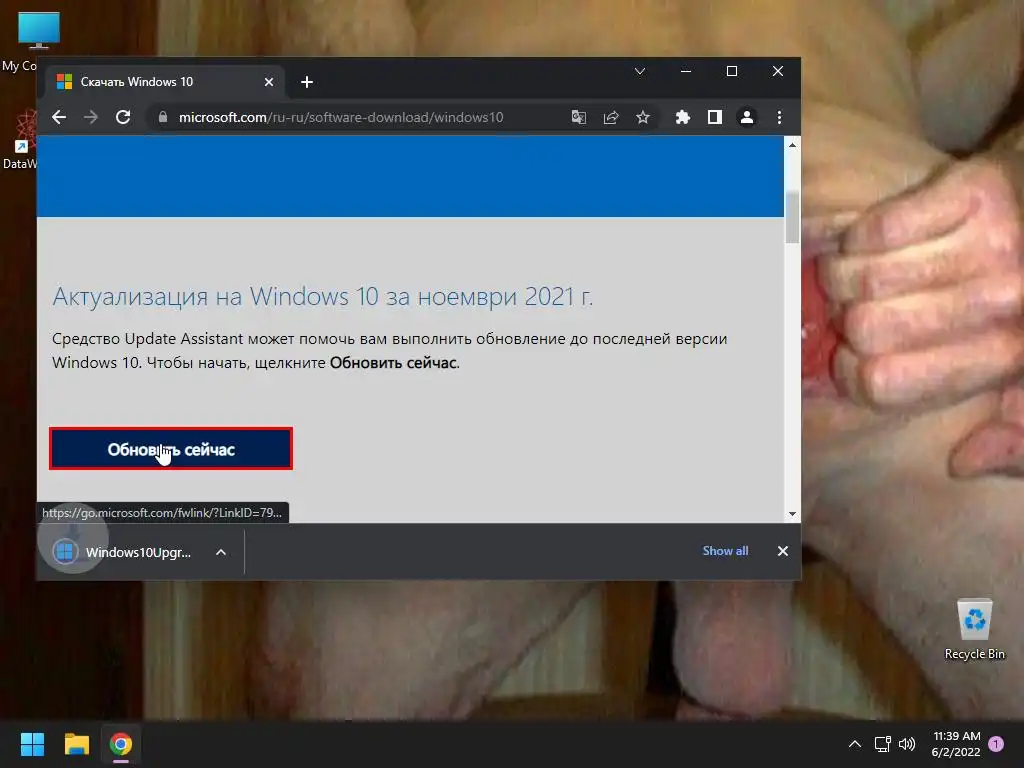Open the volume tray icon
This screenshot has height=768, width=1024.
906,744
